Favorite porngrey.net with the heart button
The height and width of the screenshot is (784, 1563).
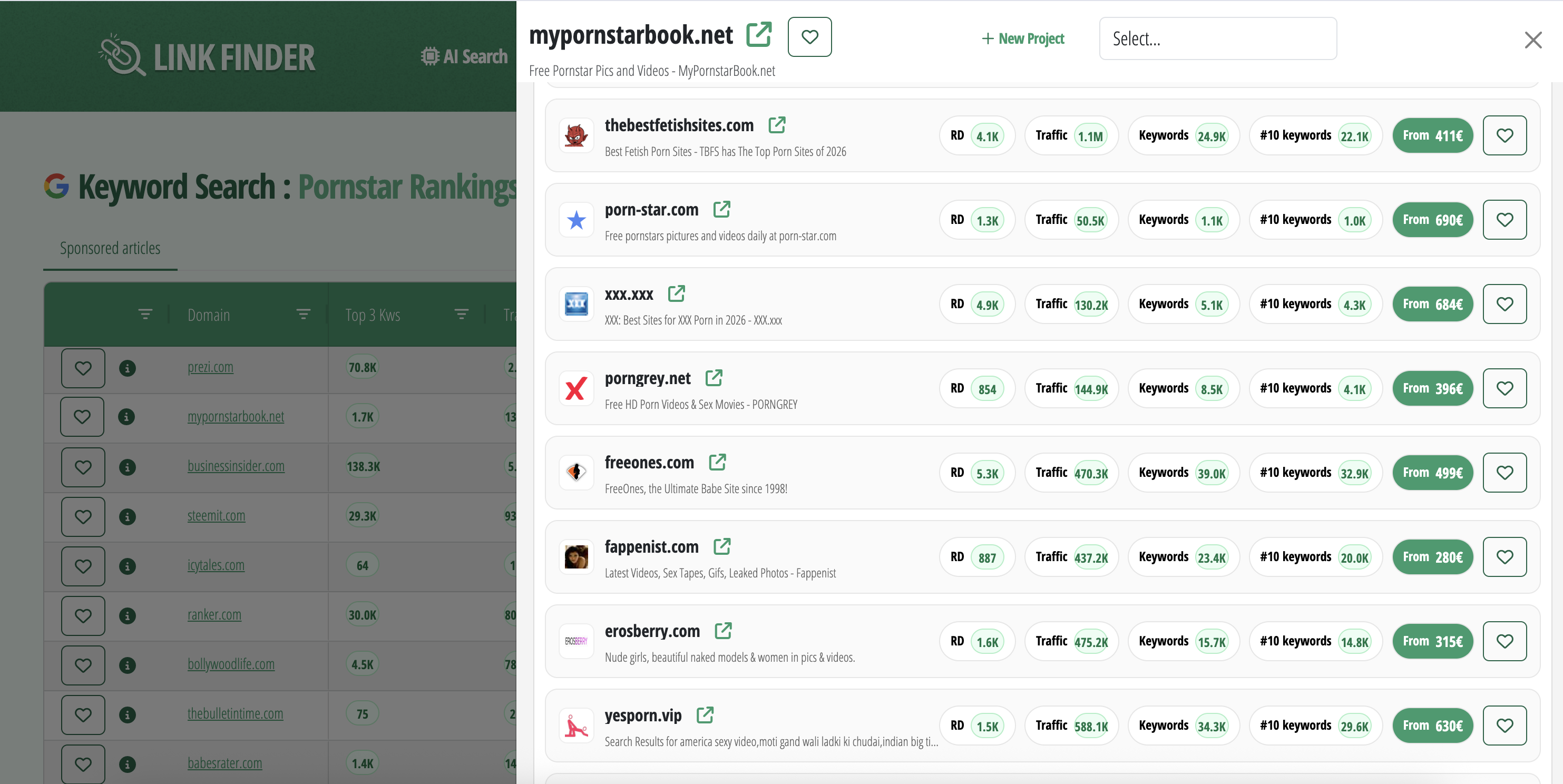click(x=1504, y=388)
